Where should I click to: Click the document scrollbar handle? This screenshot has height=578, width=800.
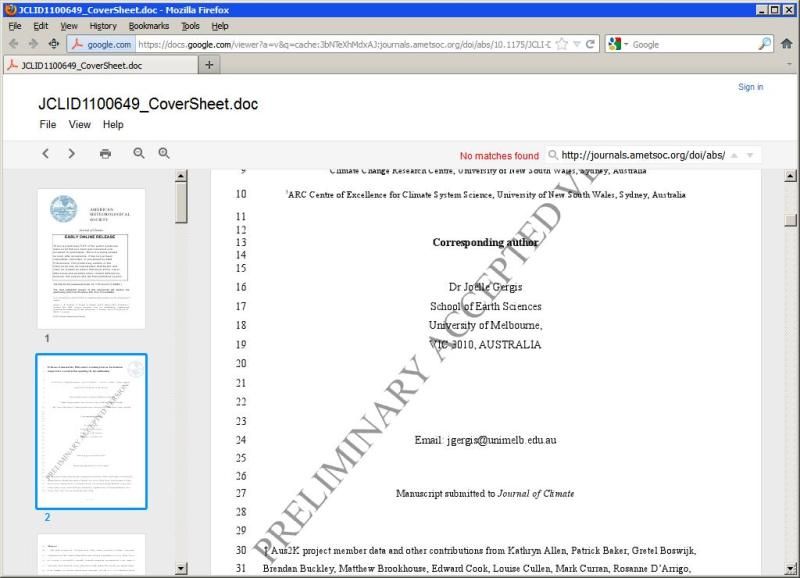click(x=790, y=220)
